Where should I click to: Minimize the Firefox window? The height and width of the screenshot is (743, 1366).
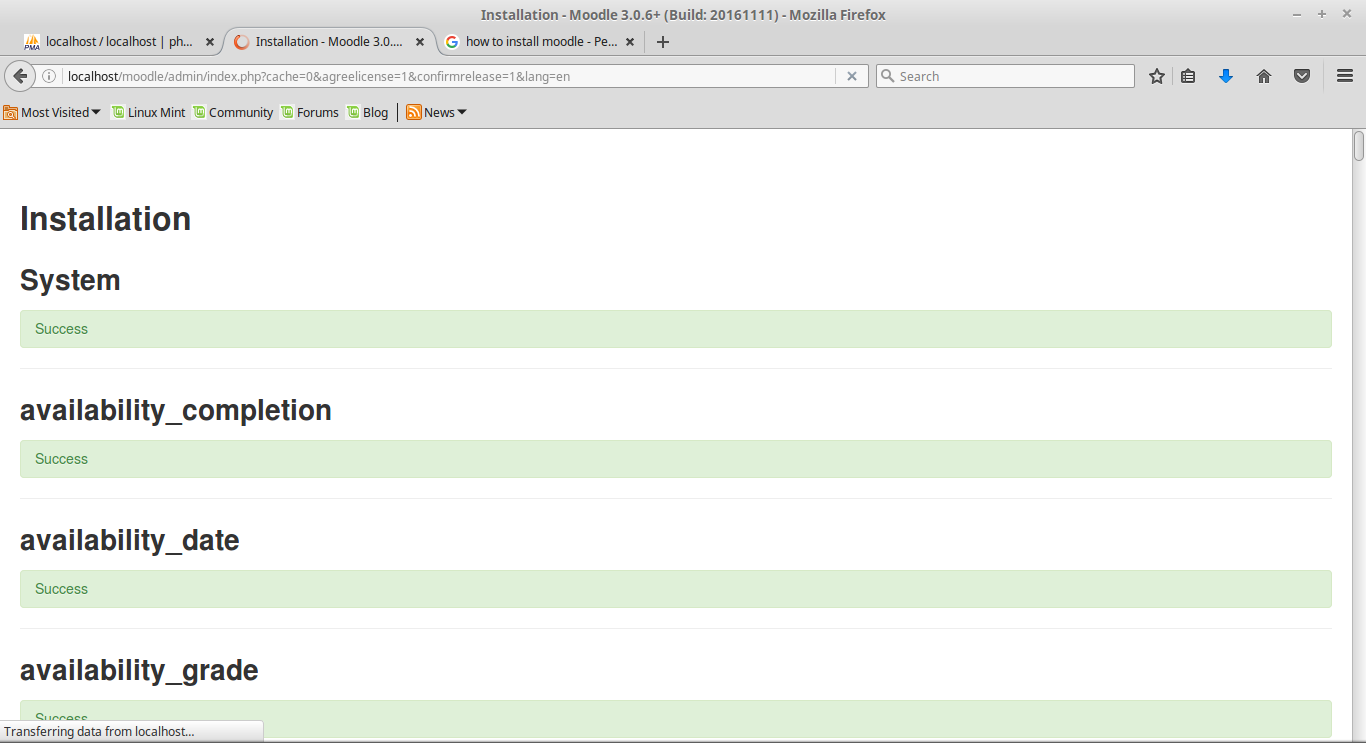coord(1297,14)
